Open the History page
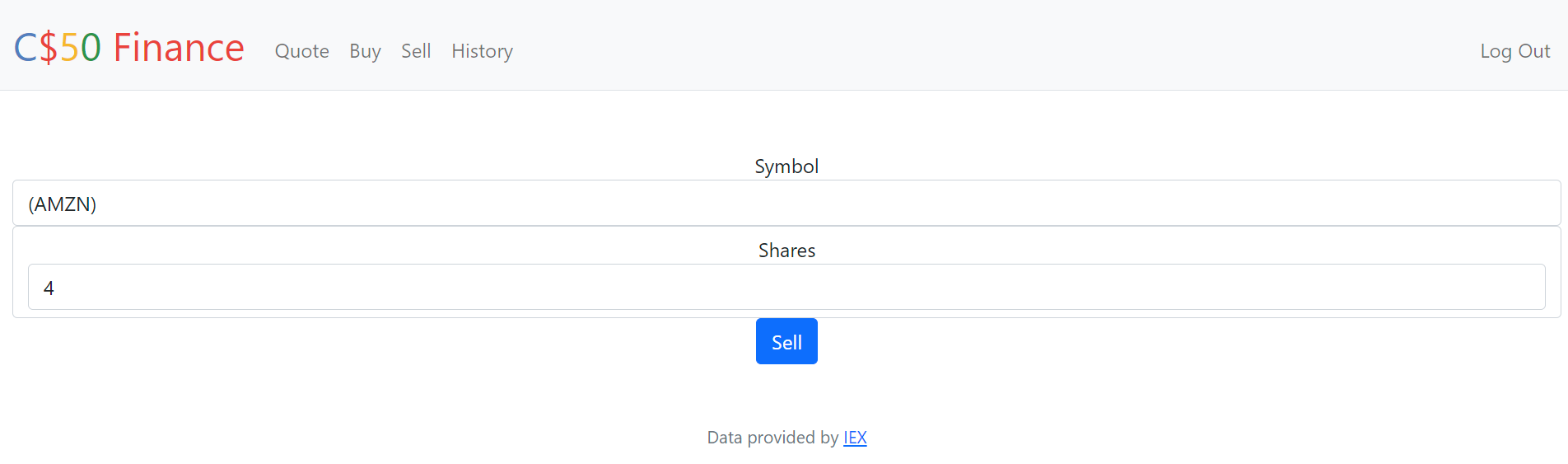1568x464 pixels. (x=482, y=51)
